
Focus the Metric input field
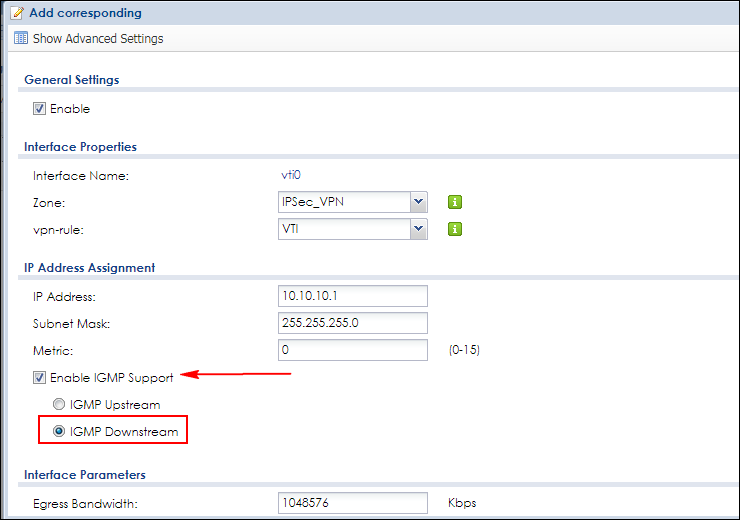click(352, 351)
